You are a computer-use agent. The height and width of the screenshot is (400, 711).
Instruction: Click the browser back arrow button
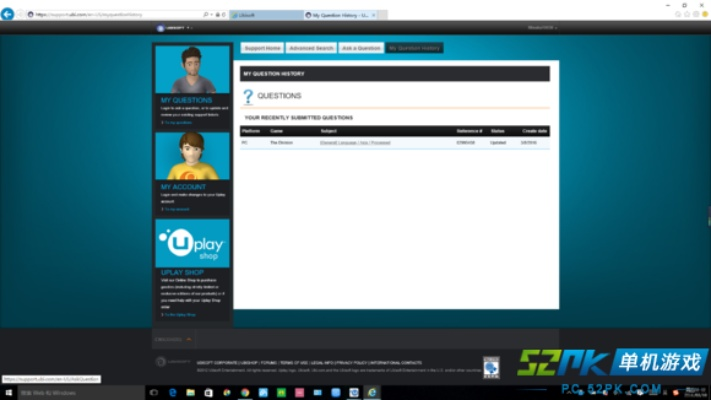[x=9, y=14]
